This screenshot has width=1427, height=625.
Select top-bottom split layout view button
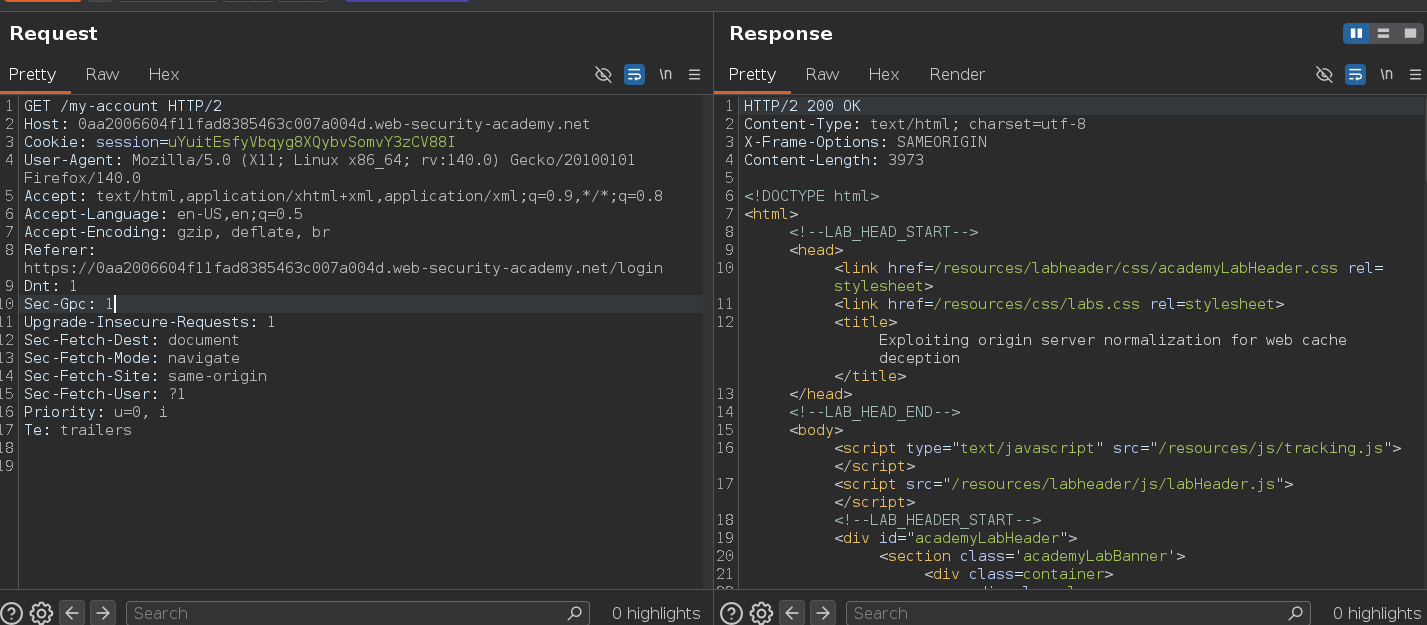click(x=1383, y=33)
